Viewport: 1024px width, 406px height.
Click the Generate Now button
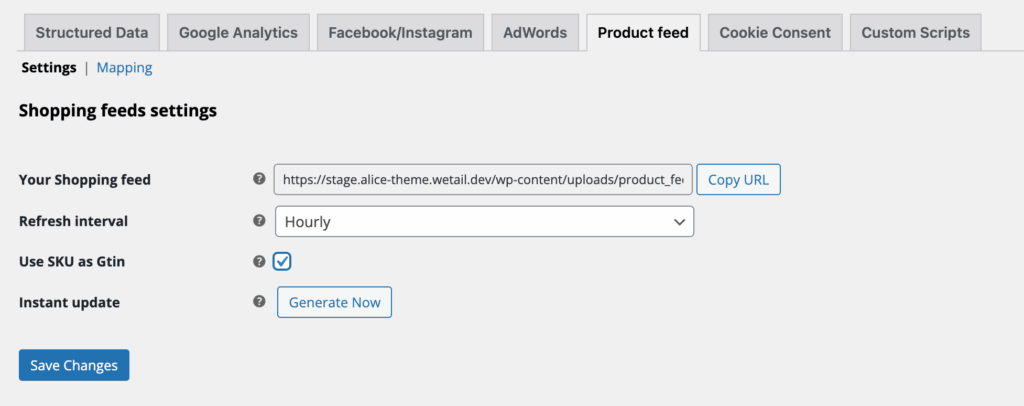[334, 302]
